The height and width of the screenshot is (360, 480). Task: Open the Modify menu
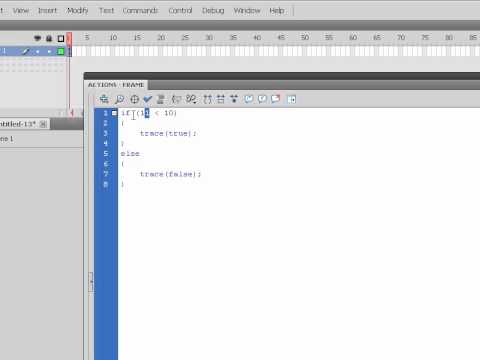(78, 11)
